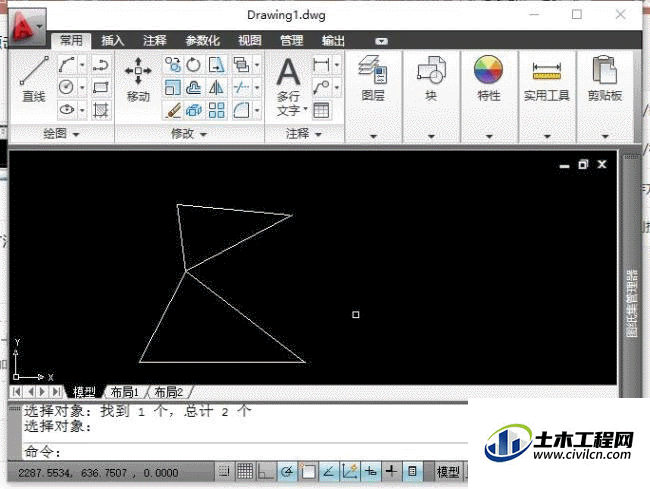The image size is (650, 489).
Task: Switch to the 视图 ribbon tab
Action: click(250, 40)
